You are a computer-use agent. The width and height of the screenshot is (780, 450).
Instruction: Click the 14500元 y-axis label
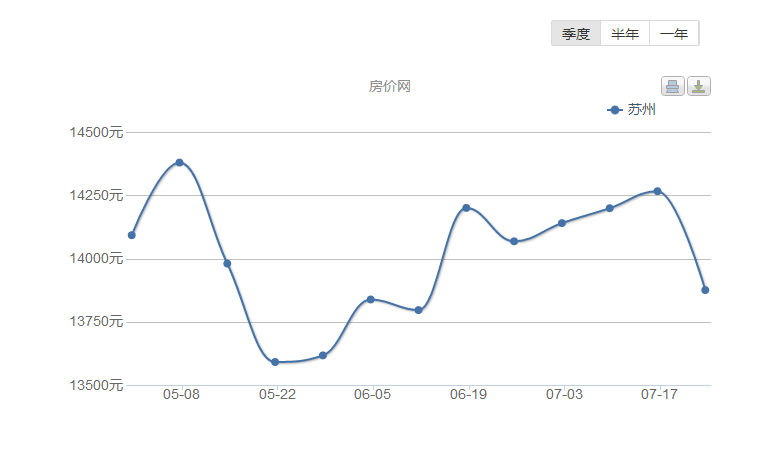[x=96, y=132]
